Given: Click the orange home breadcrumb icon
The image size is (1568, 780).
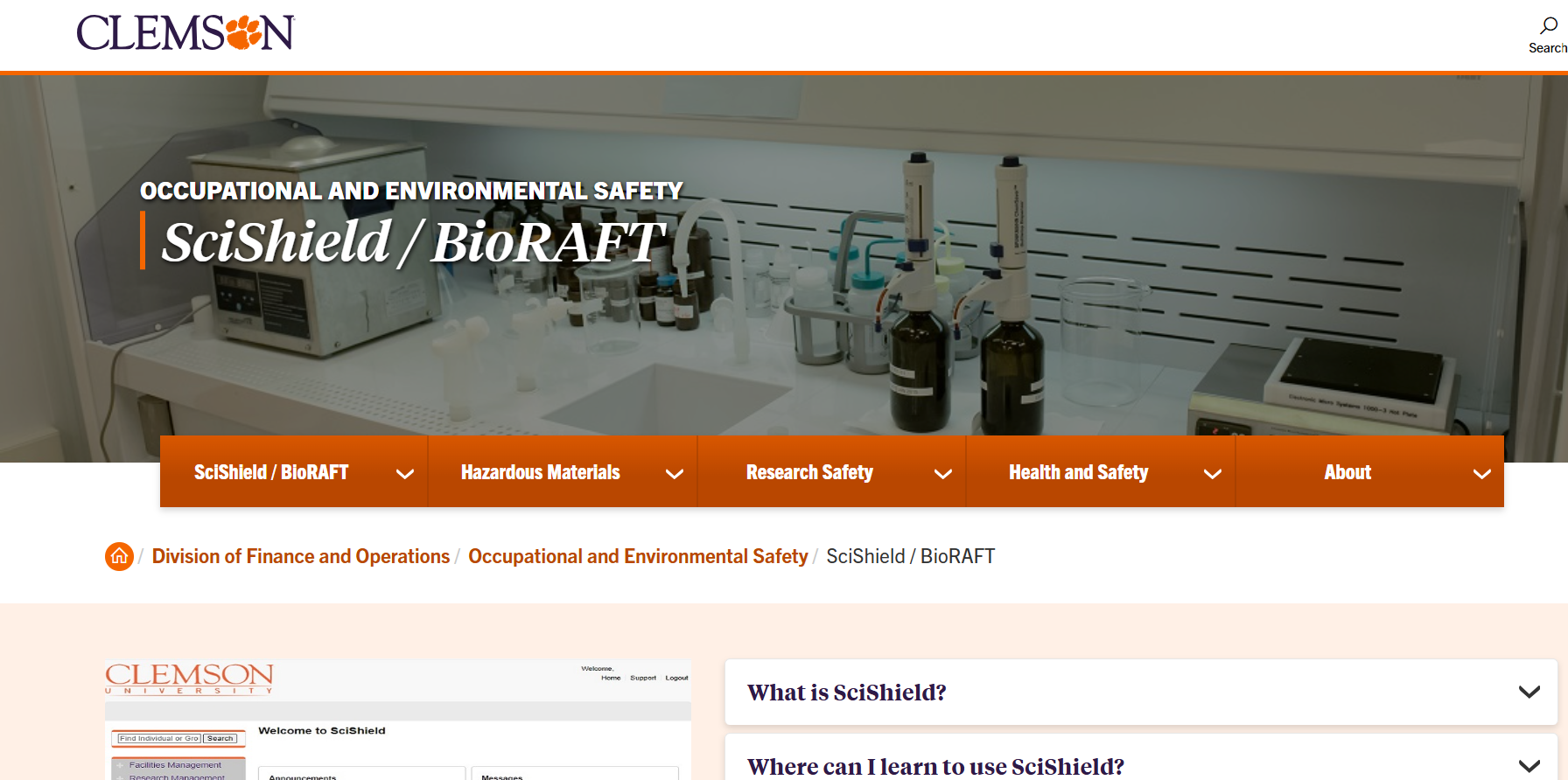Looking at the screenshot, I should pos(119,556).
